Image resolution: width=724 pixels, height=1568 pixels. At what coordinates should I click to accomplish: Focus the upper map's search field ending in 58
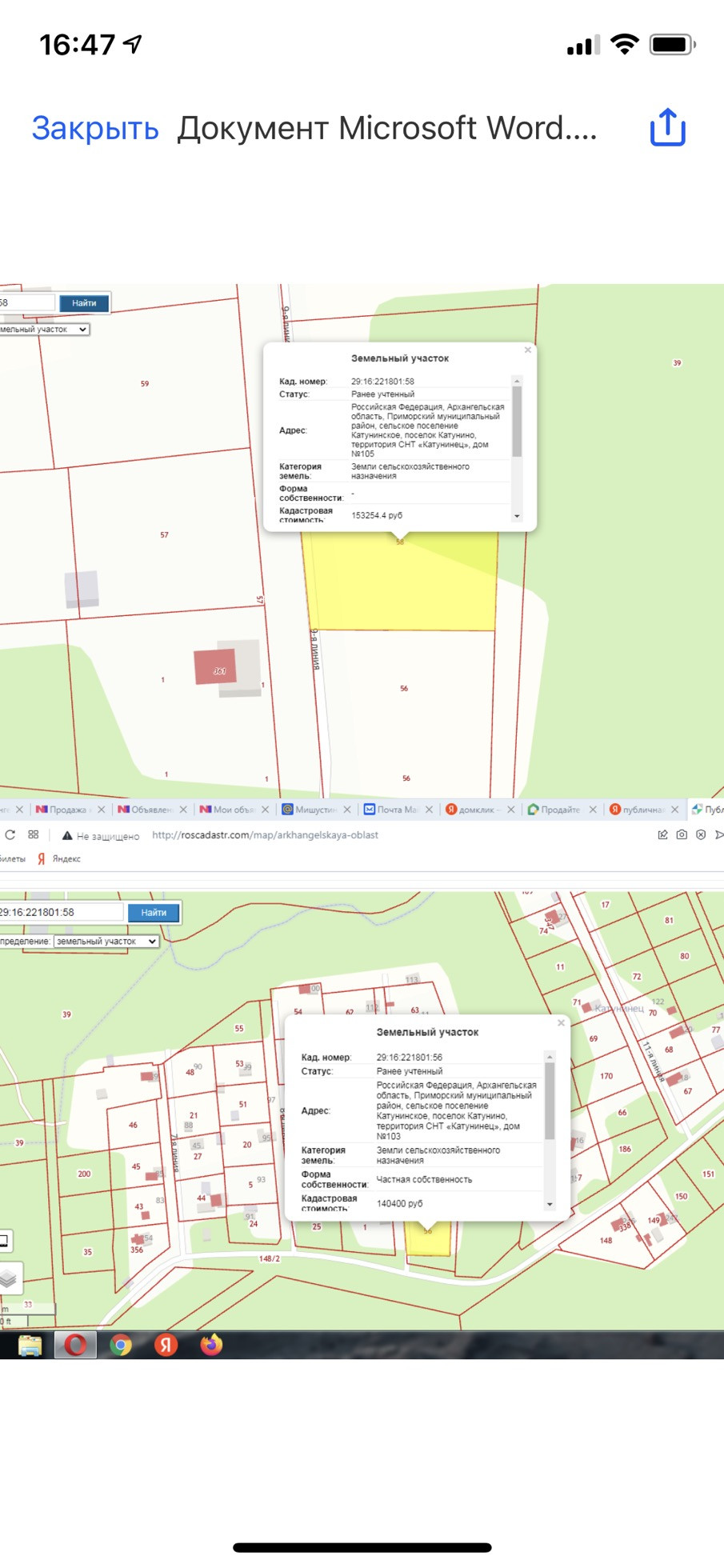[x=28, y=303]
